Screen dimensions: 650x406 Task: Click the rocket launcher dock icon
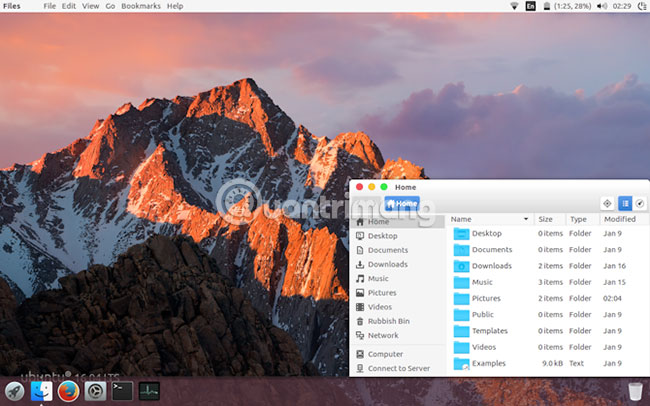tap(14, 391)
